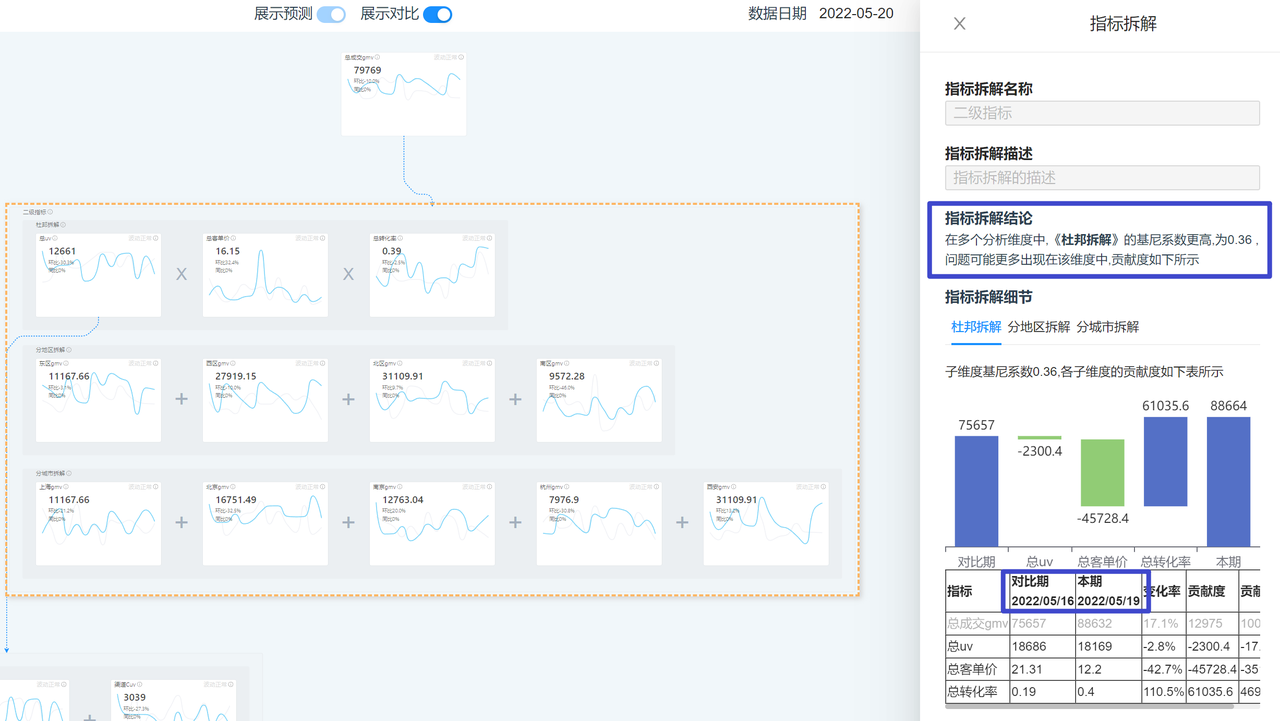The height and width of the screenshot is (721, 1280).
Task: Click the status info icon on 南区gmv card
Action: click(x=657, y=364)
